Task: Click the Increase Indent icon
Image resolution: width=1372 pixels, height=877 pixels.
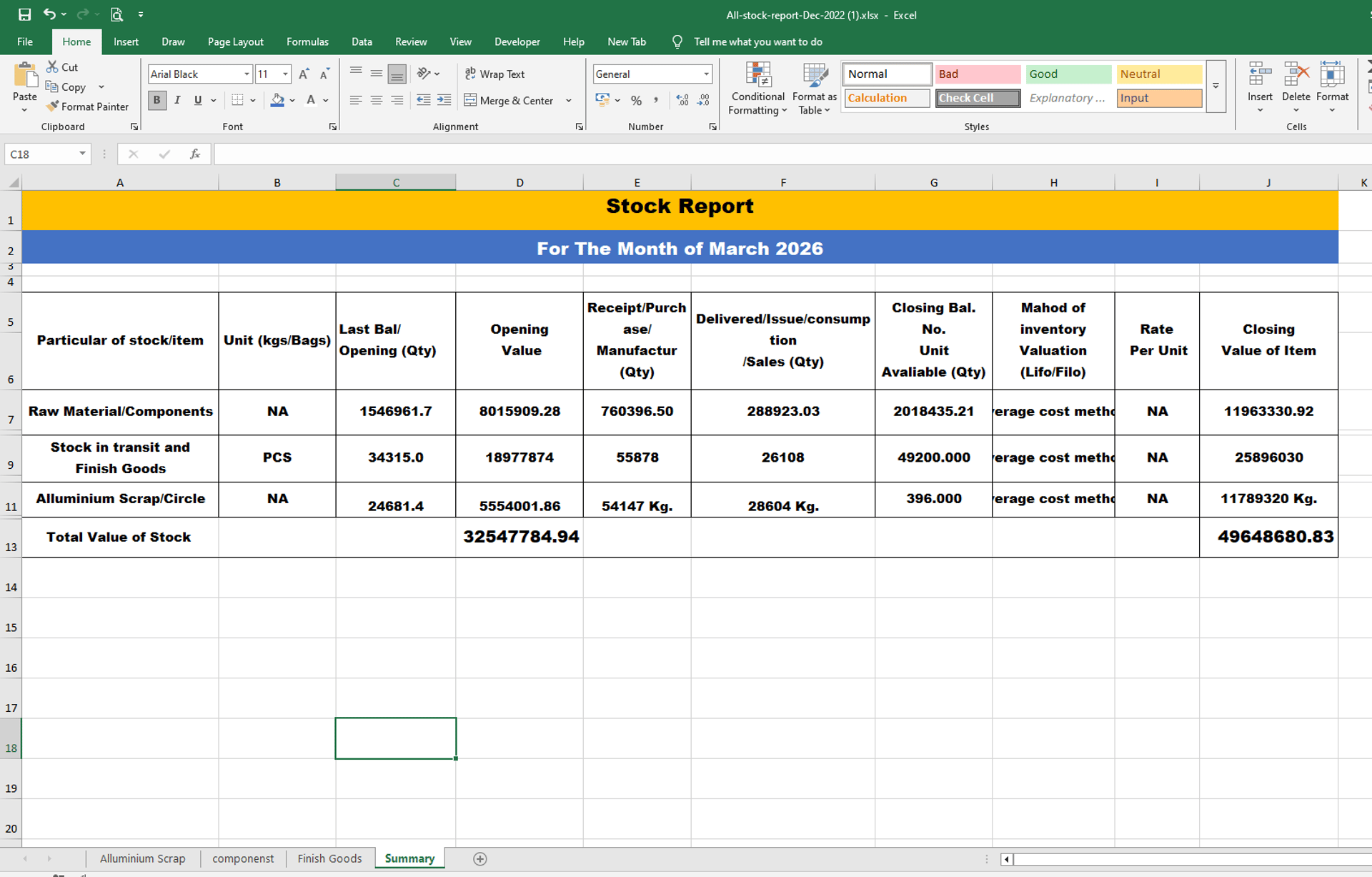Action: pos(444,100)
